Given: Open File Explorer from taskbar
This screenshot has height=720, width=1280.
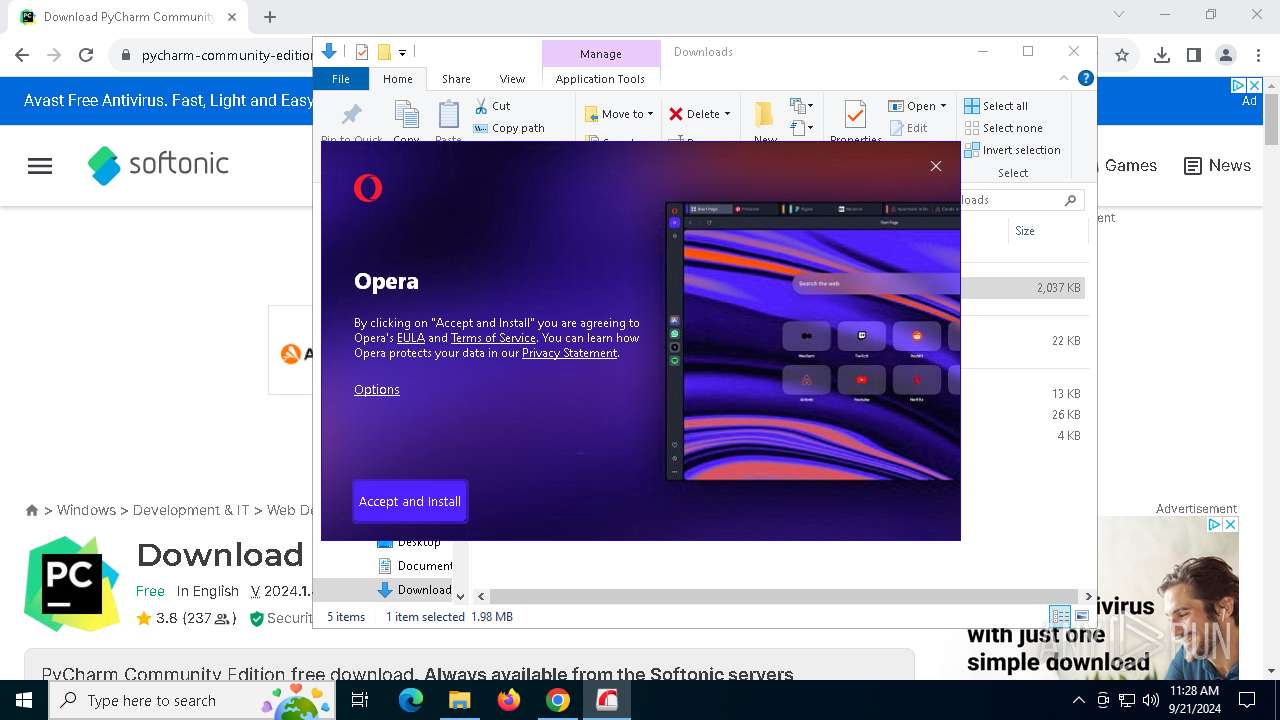Looking at the screenshot, I should pyautogui.click(x=460, y=700).
